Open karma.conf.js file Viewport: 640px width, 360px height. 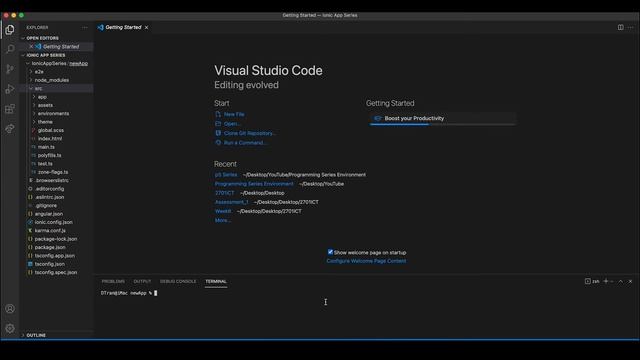[50, 231]
